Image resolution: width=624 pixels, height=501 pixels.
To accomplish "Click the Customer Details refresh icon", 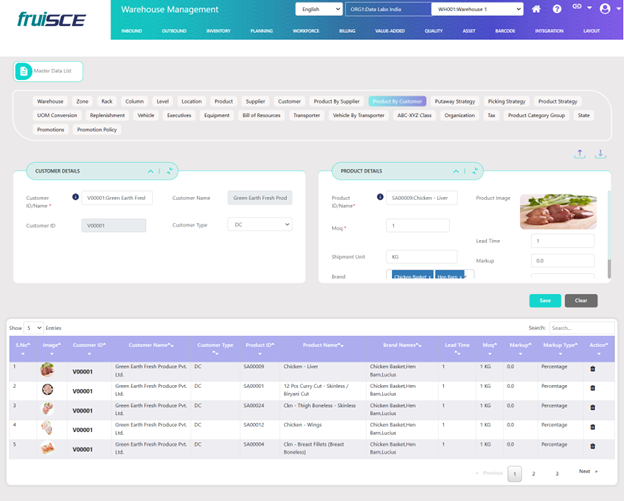I will (x=171, y=171).
